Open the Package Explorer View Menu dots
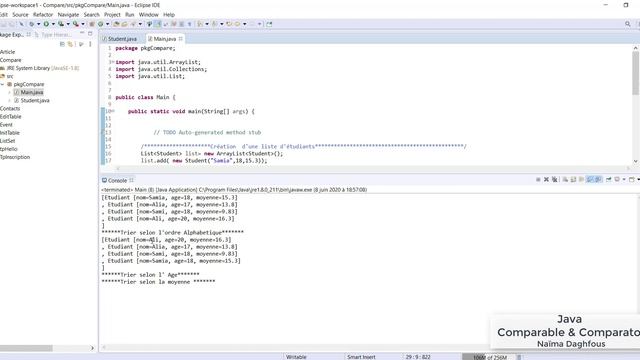 (90, 44)
